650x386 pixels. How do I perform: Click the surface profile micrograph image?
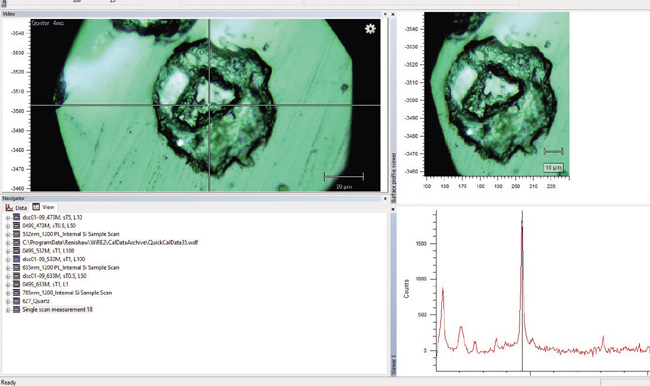click(x=497, y=94)
